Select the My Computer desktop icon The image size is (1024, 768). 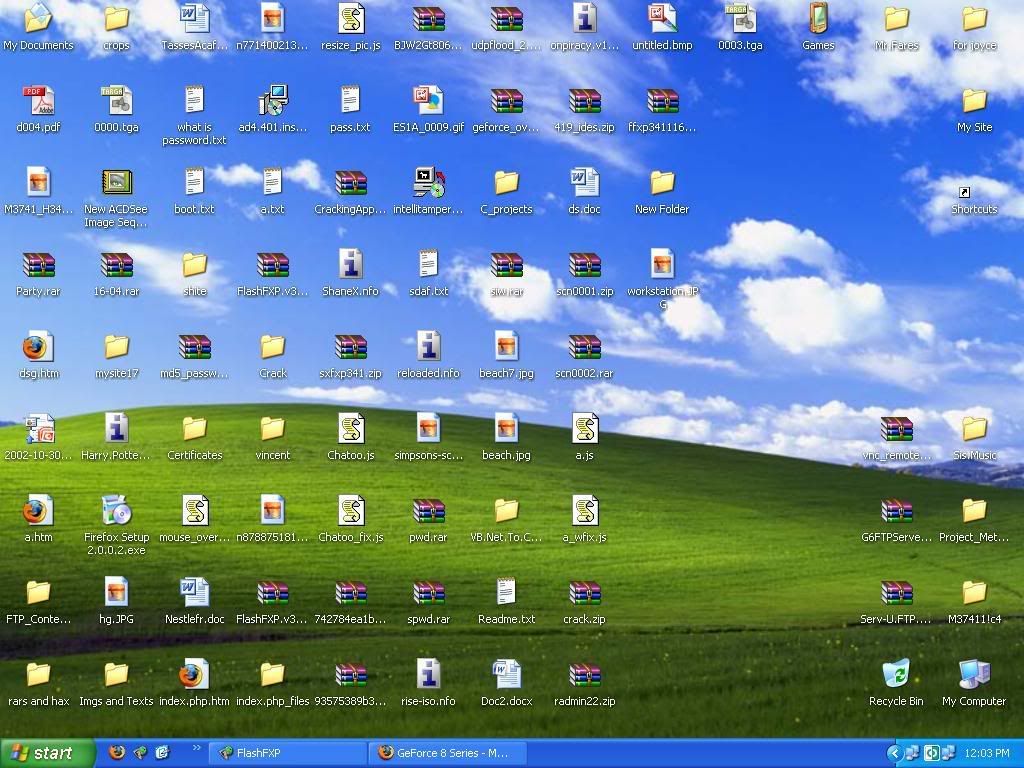pos(974,675)
